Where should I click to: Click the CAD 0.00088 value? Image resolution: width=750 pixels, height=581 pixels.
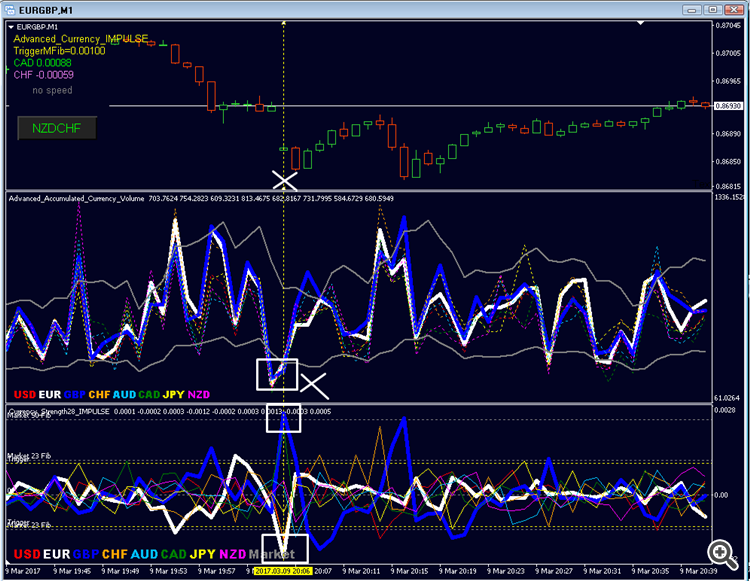[43, 63]
